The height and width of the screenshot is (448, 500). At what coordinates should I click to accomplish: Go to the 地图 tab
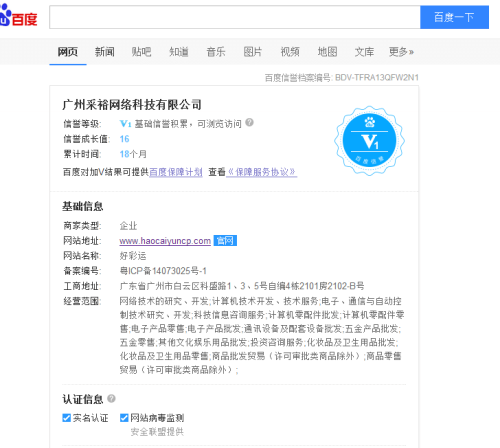327,52
